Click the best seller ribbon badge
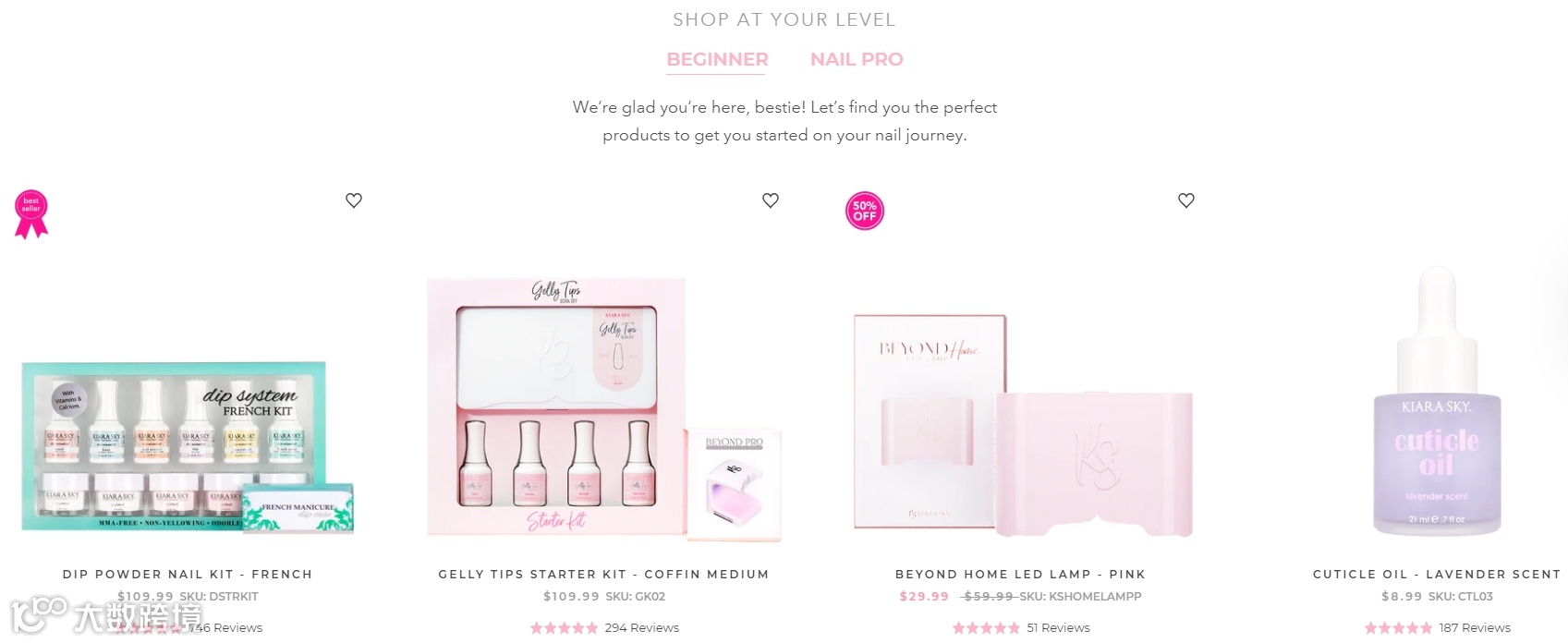The image size is (1568, 643). [31, 214]
